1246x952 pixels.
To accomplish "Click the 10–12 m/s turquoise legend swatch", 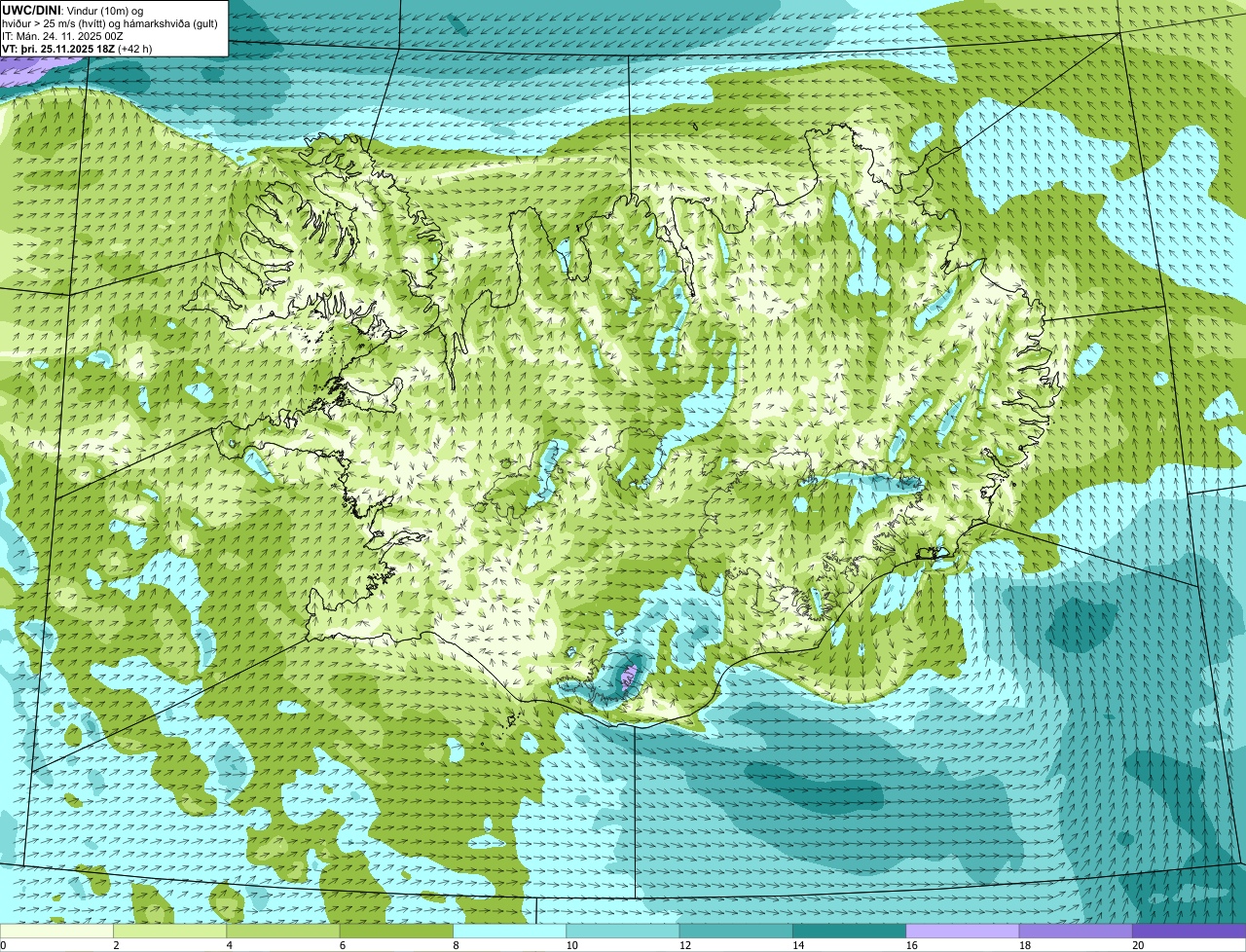I will click(x=623, y=931).
